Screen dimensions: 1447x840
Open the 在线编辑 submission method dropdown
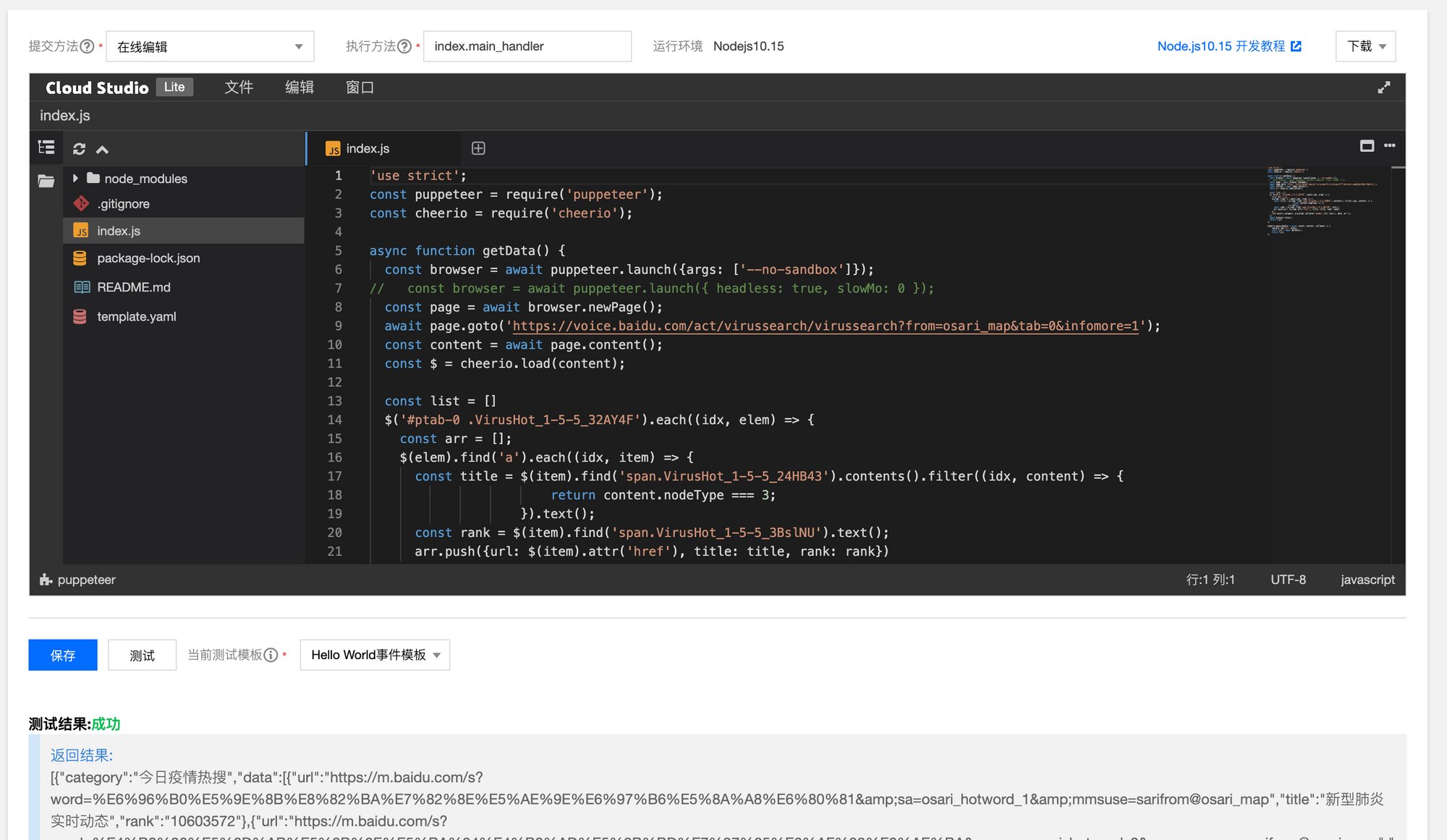tap(209, 46)
